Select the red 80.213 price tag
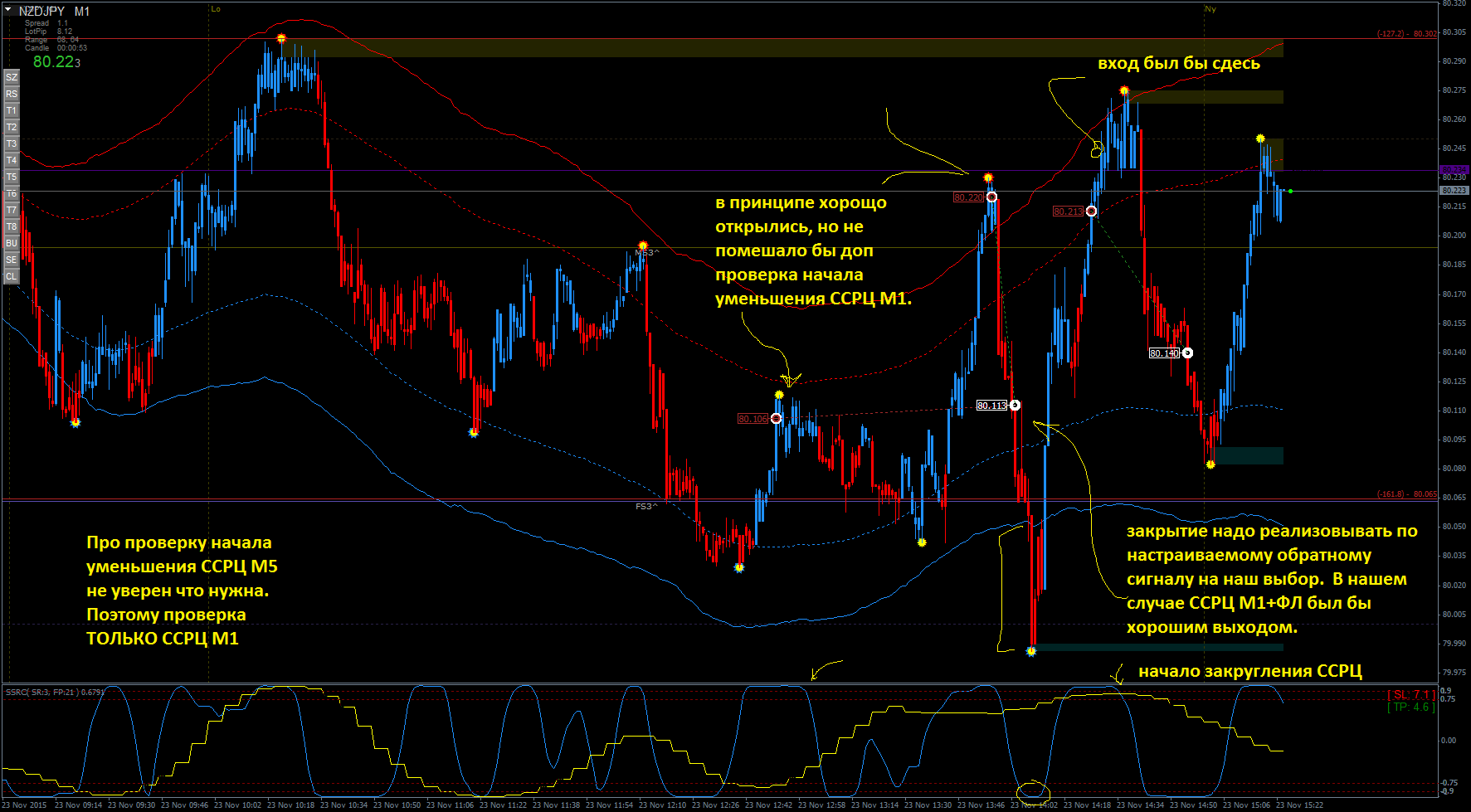Image resolution: width=1471 pixels, height=812 pixels. click(x=1068, y=212)
